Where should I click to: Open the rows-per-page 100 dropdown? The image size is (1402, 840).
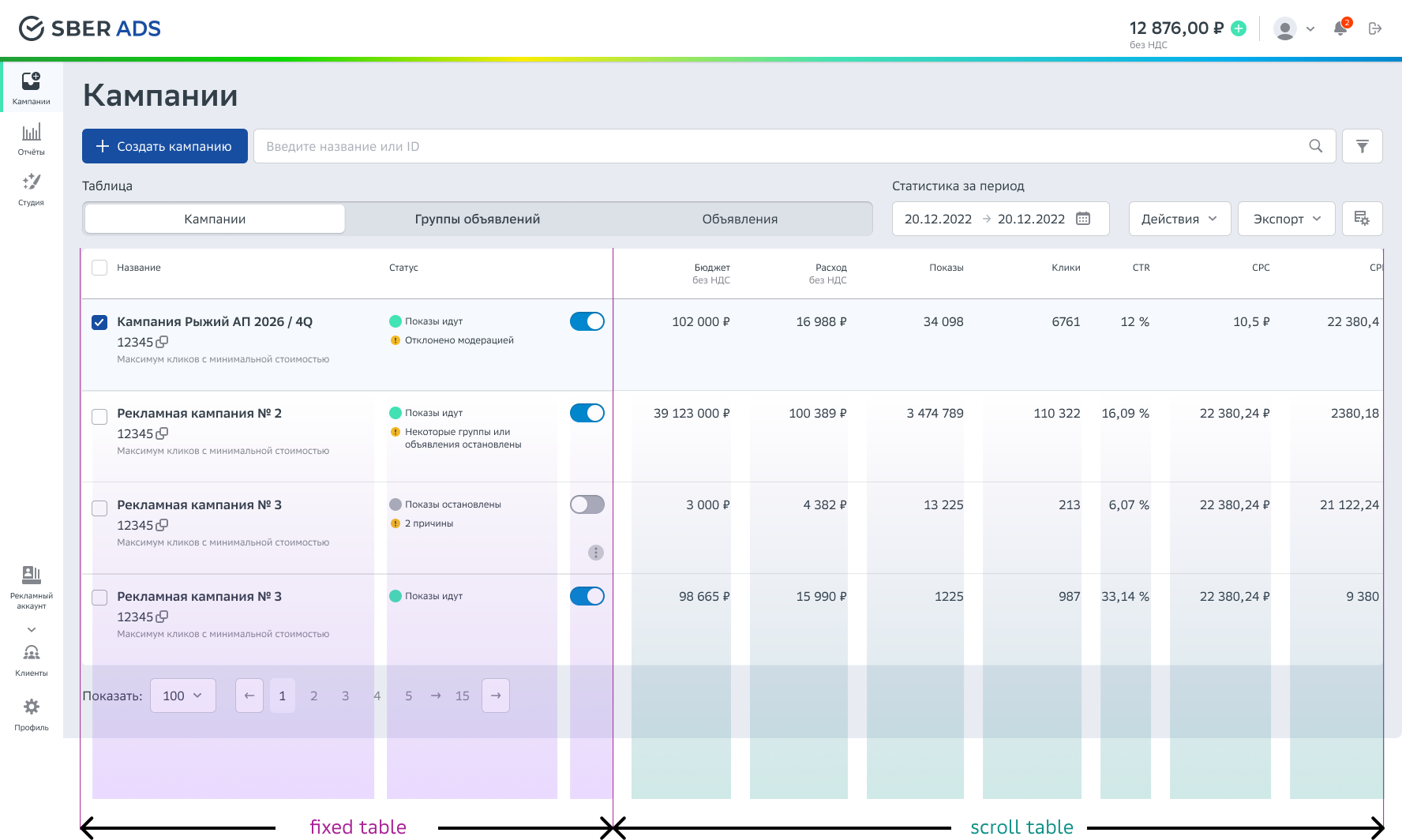pyautogui.click(x=182, y=696)
